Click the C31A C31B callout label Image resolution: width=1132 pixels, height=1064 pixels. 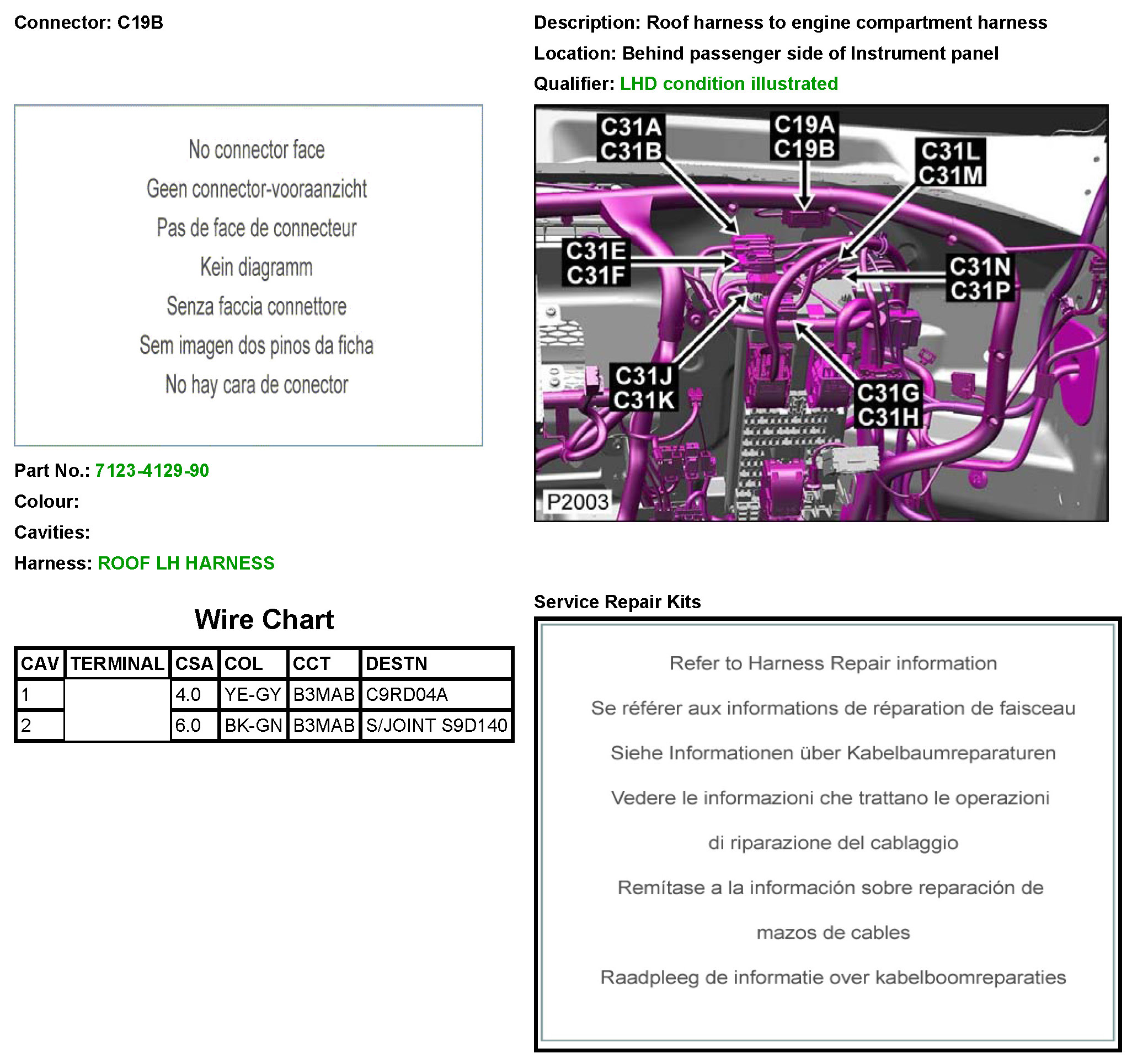pyautogui.click(x=631, y=139)
